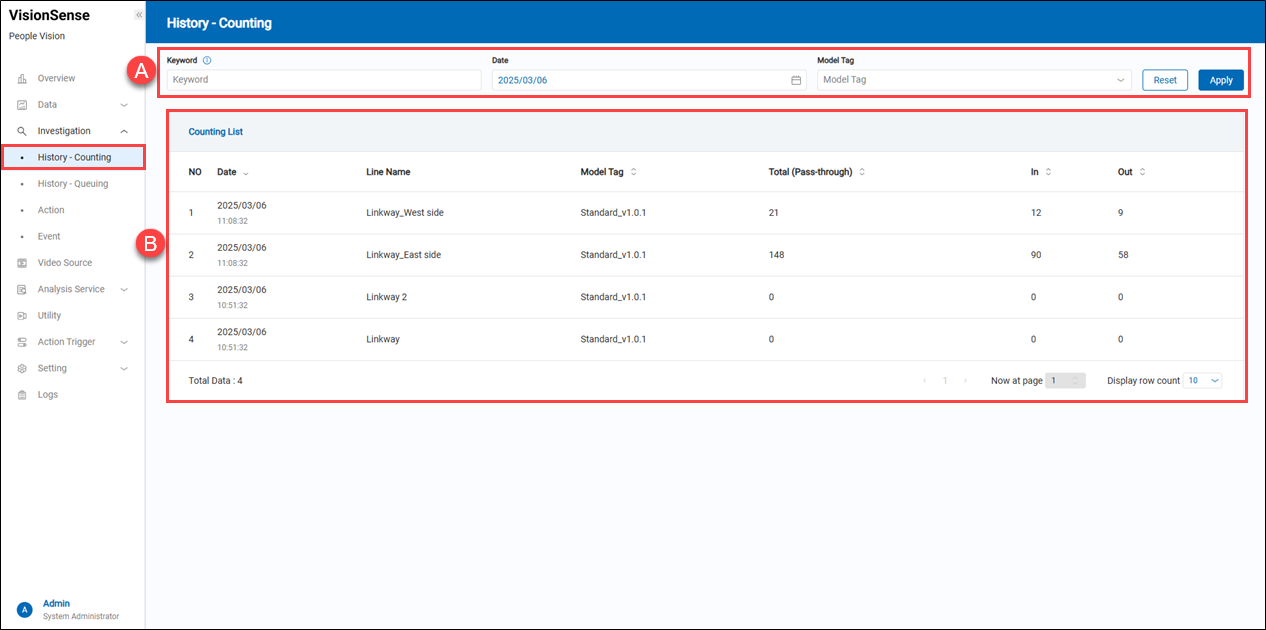
Task: Sort the table by the Date column
Action: click(x=246, y=173)
